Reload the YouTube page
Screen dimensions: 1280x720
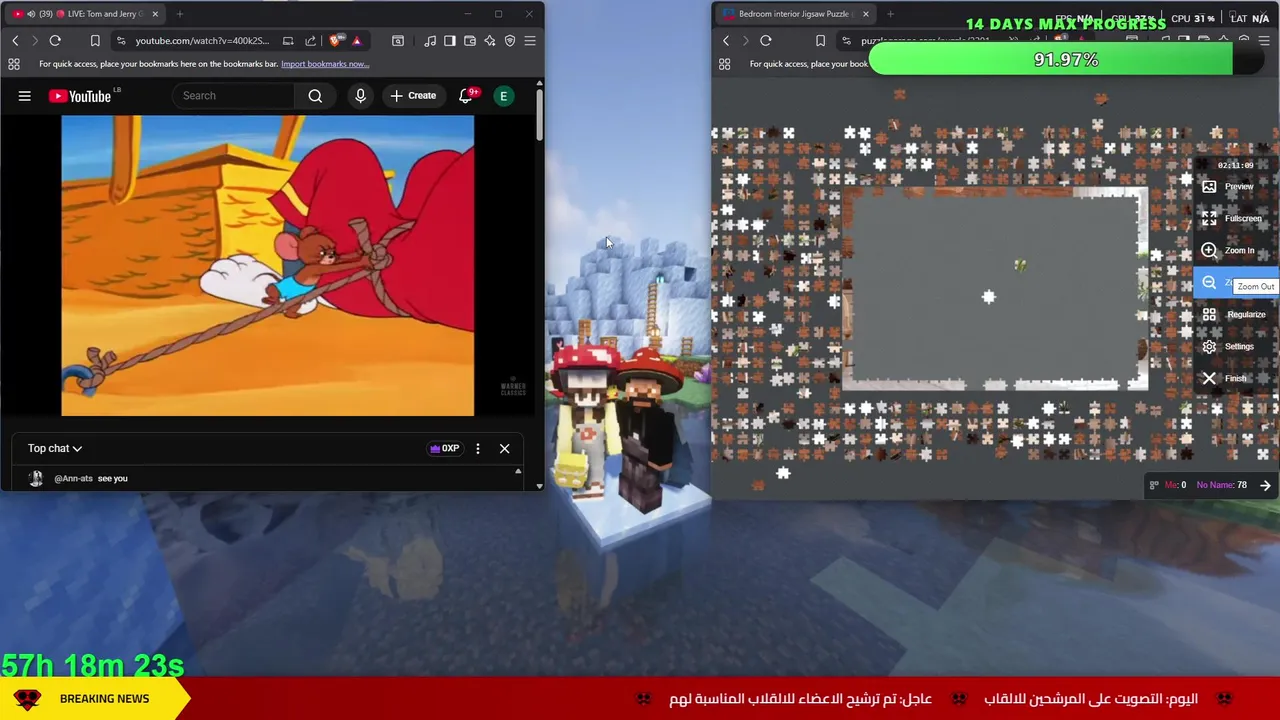coord(55,41)
